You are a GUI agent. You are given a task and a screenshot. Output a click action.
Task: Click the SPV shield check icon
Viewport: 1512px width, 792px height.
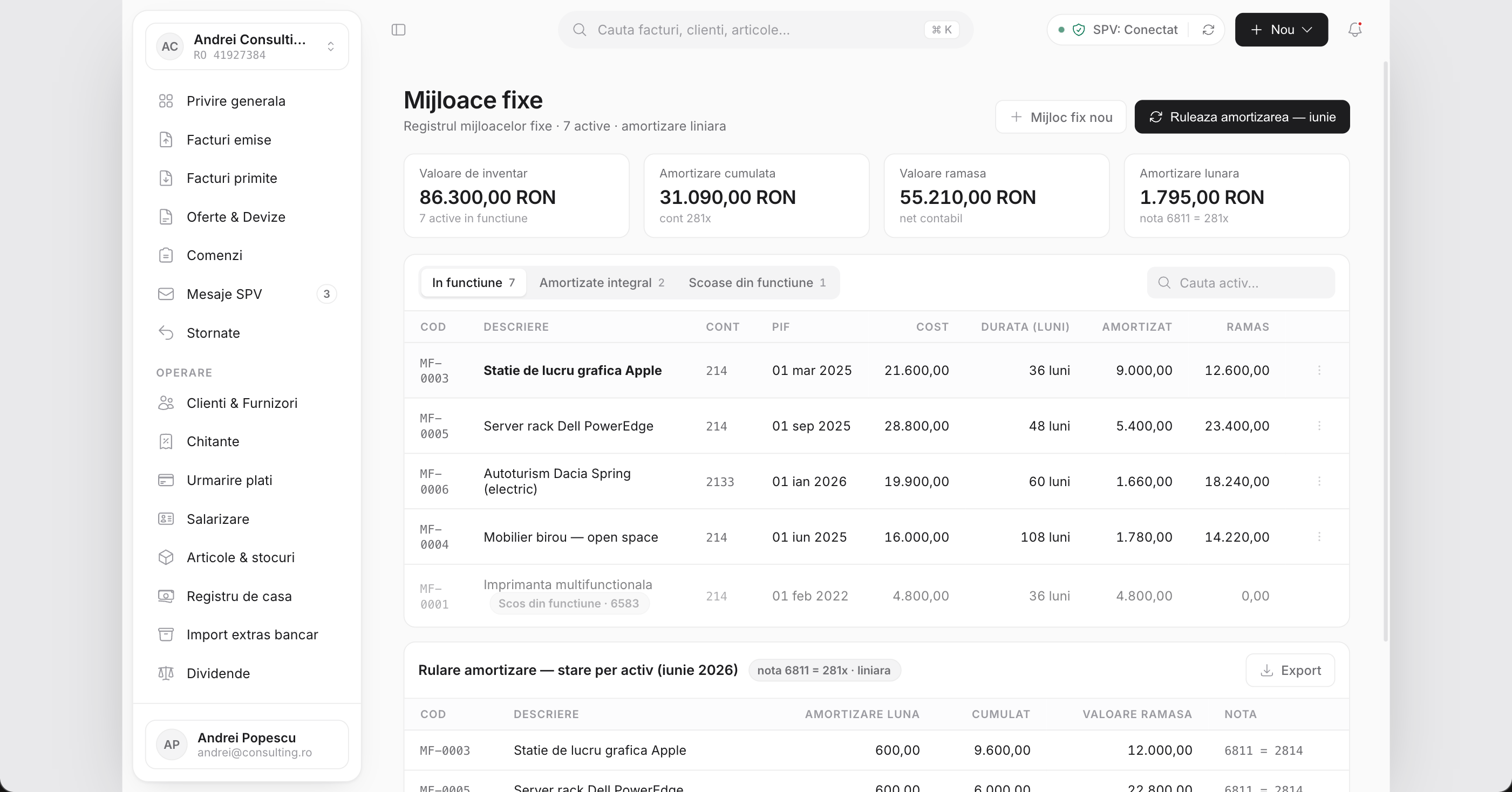tap(1079, 30)
